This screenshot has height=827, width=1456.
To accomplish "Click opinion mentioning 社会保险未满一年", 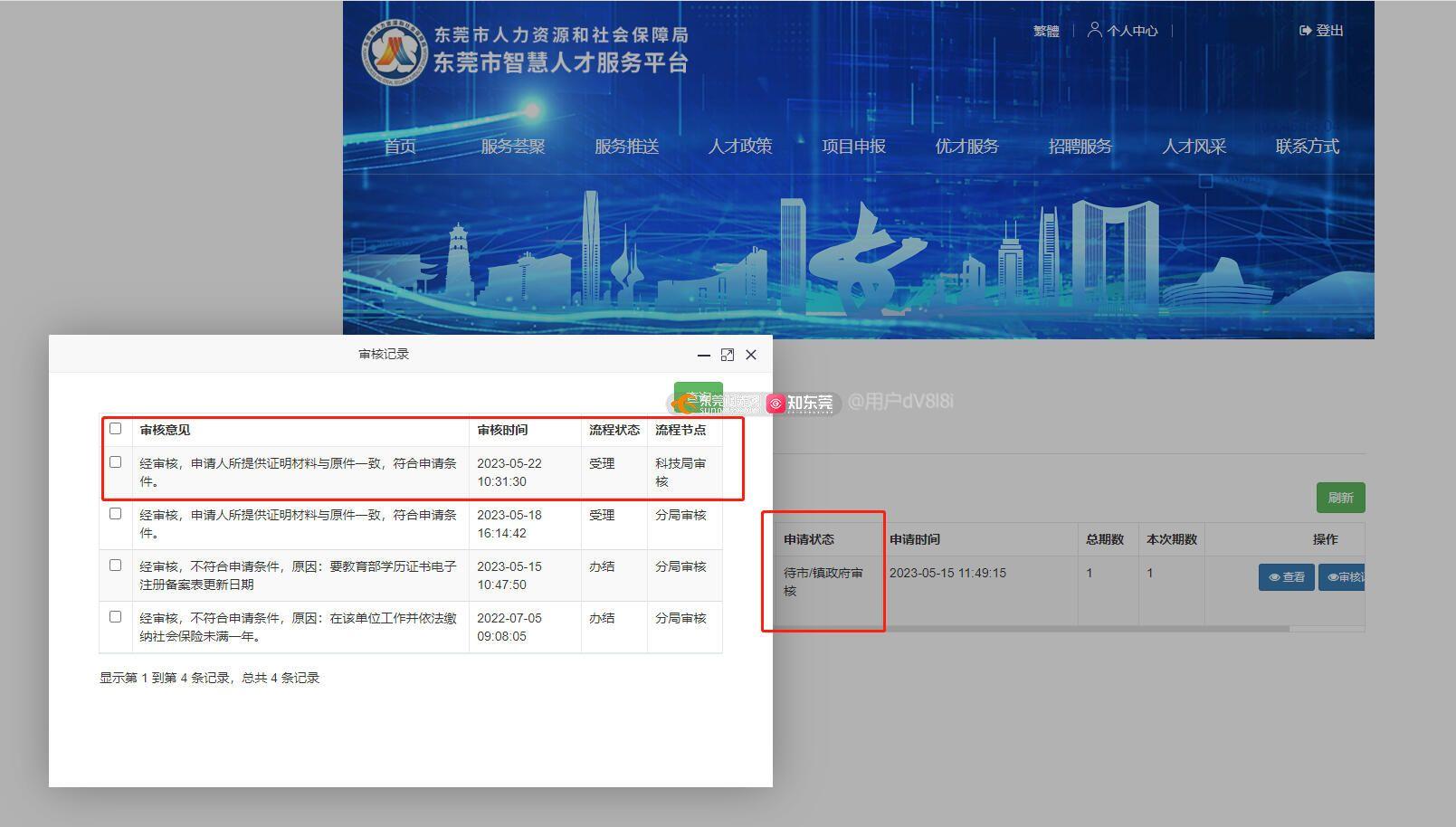I will (298, 627).
